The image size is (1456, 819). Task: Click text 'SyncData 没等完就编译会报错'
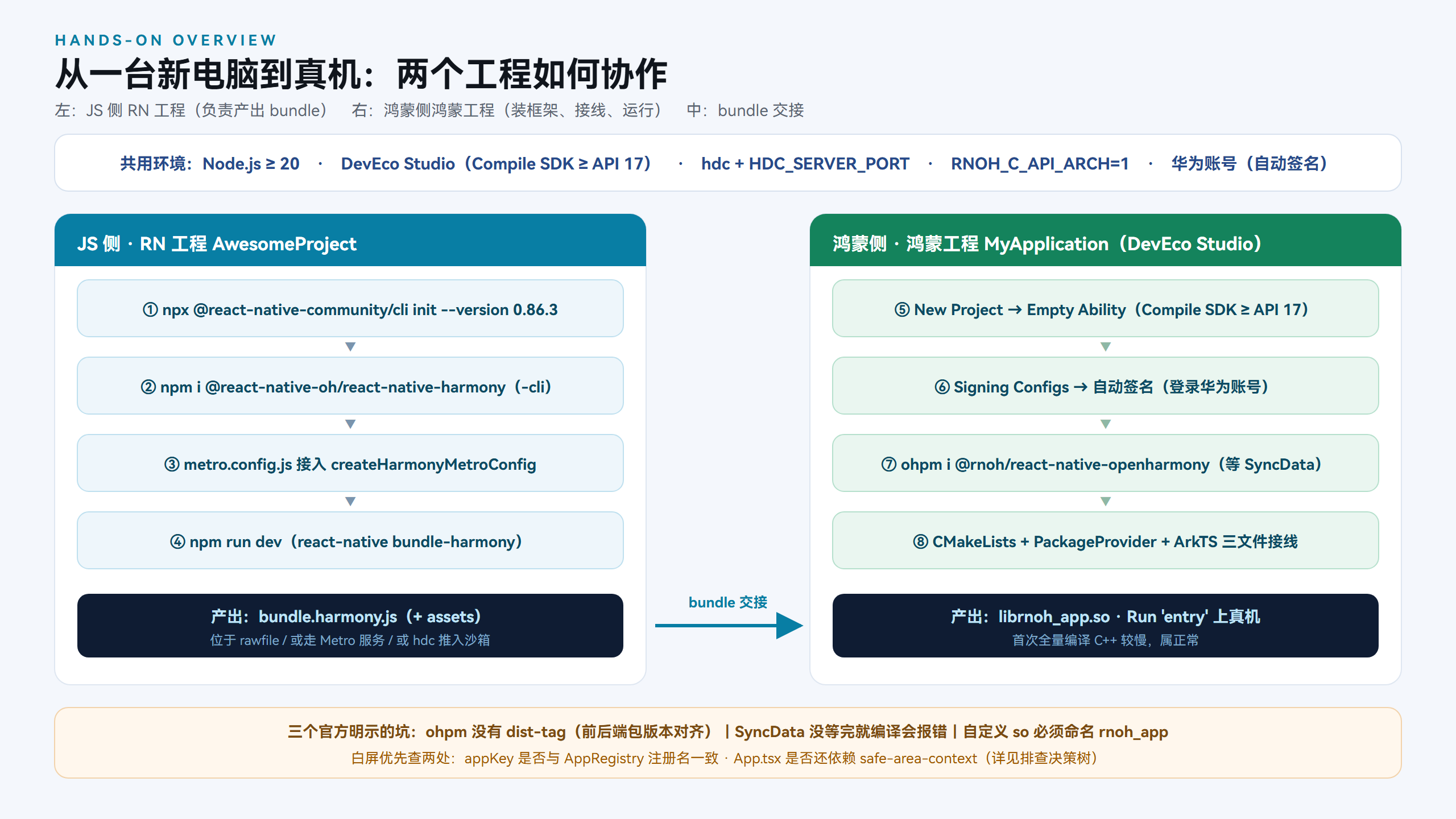(x=841, y=731)
